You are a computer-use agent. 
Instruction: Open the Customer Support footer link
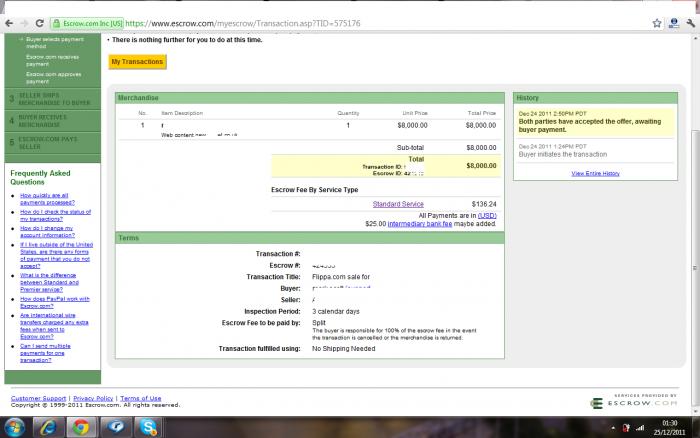pyautogui.click(x=38, y=398)
